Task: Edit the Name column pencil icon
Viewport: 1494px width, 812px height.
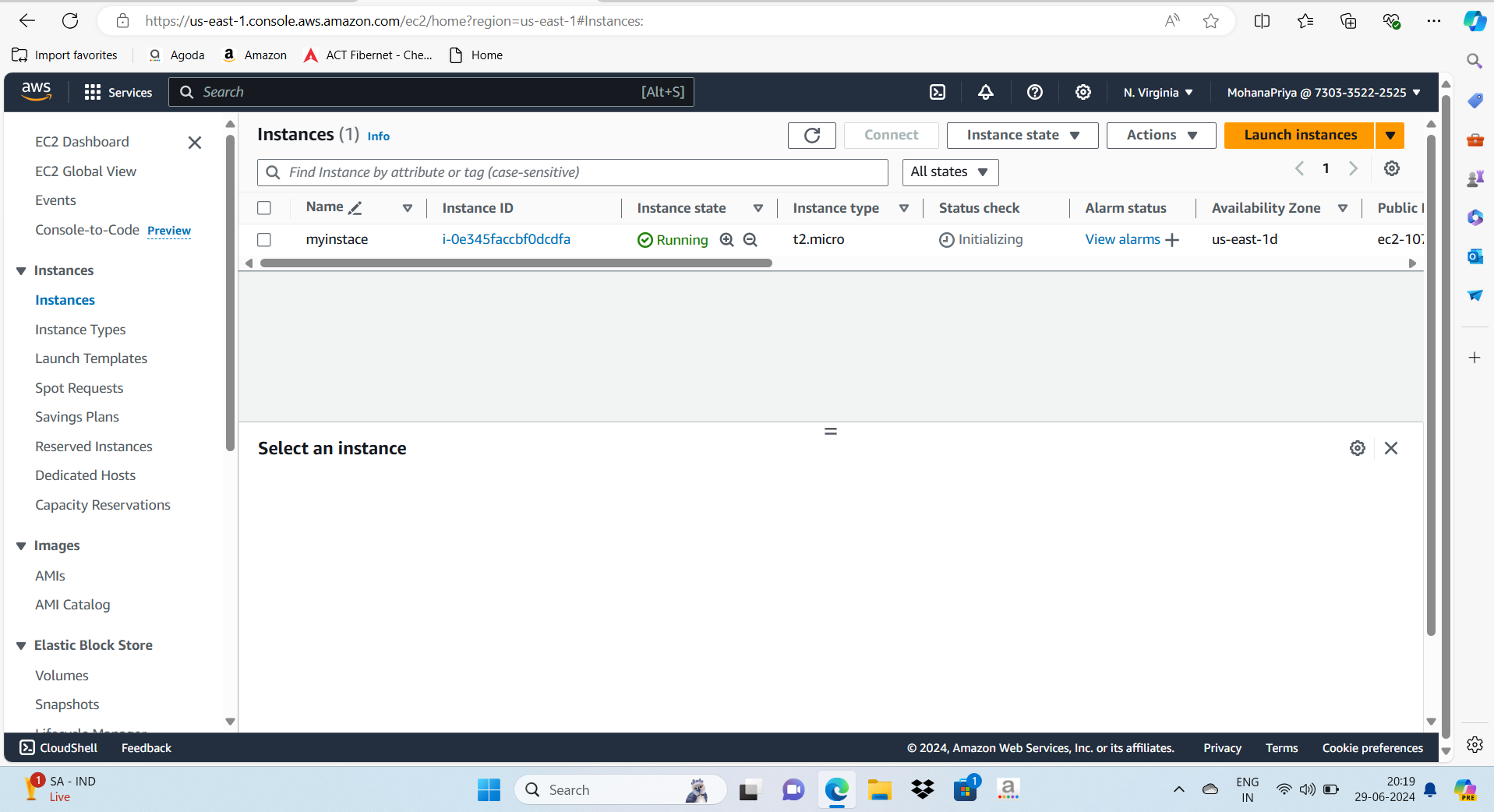Action: (x=356, y=208)
